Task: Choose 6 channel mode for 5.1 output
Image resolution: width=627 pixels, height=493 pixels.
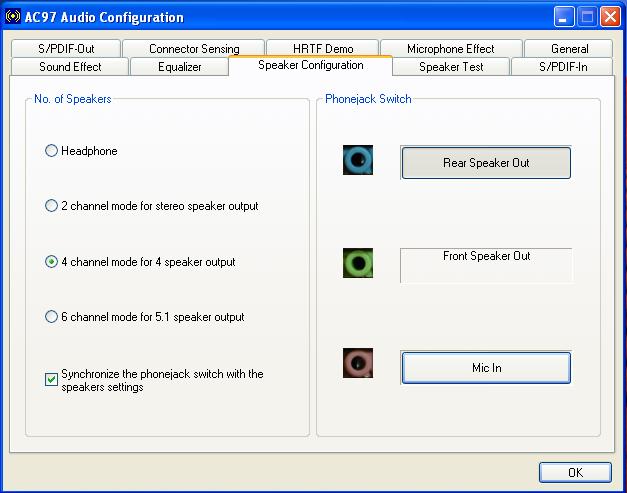Action: [x=52, y=317]
